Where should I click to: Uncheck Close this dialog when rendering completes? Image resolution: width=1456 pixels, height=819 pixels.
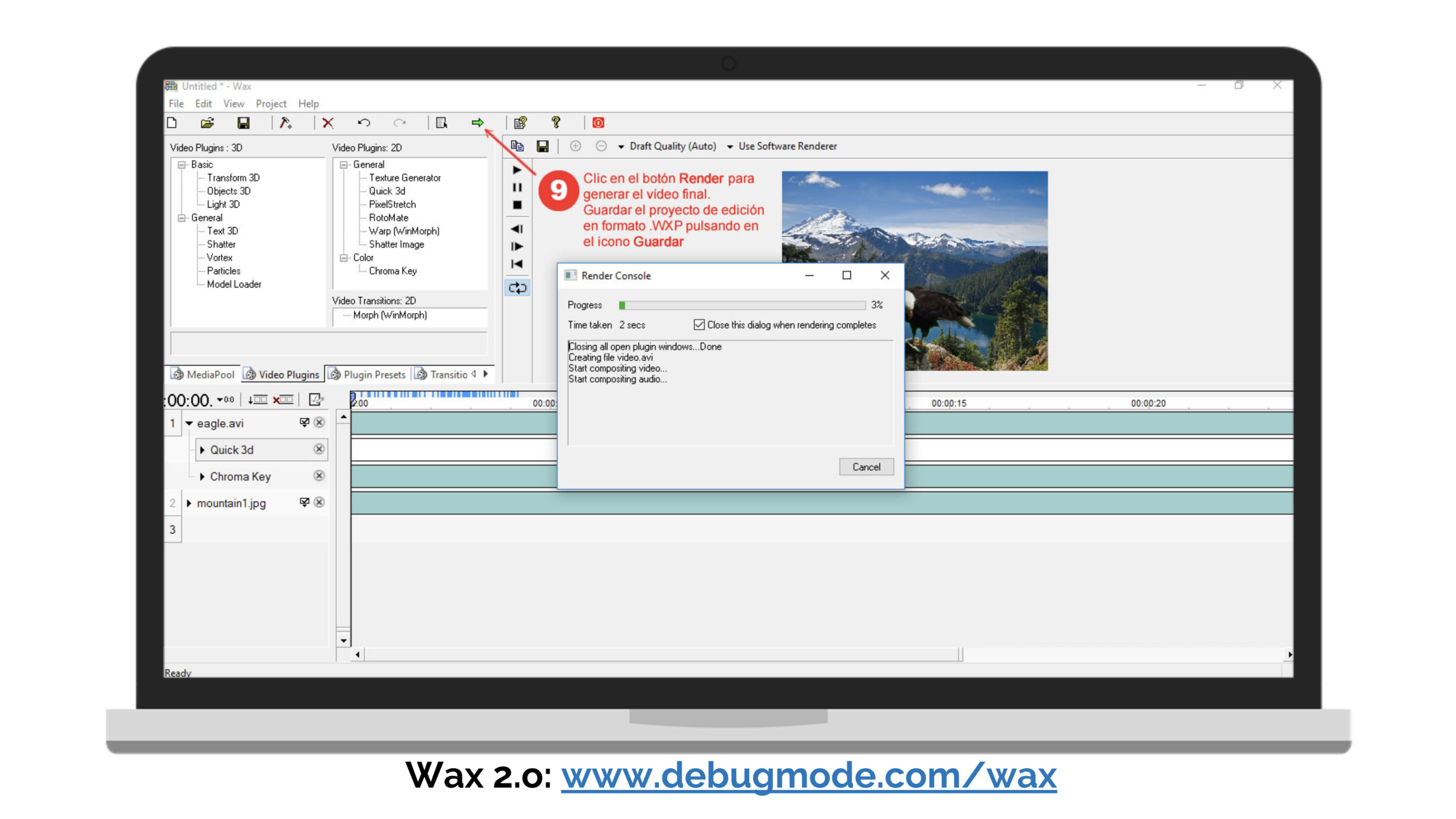click(x=699, y=325)
